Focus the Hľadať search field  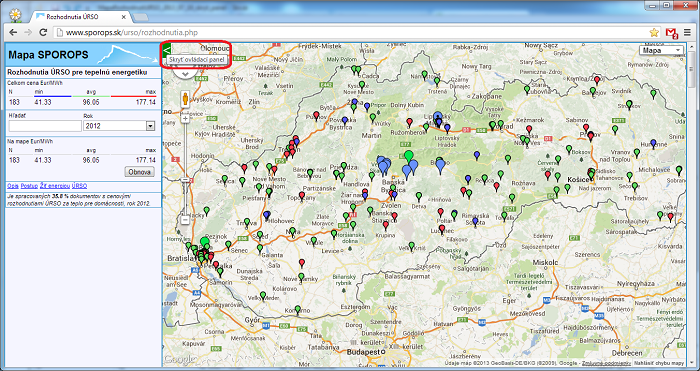coord(45,126)
